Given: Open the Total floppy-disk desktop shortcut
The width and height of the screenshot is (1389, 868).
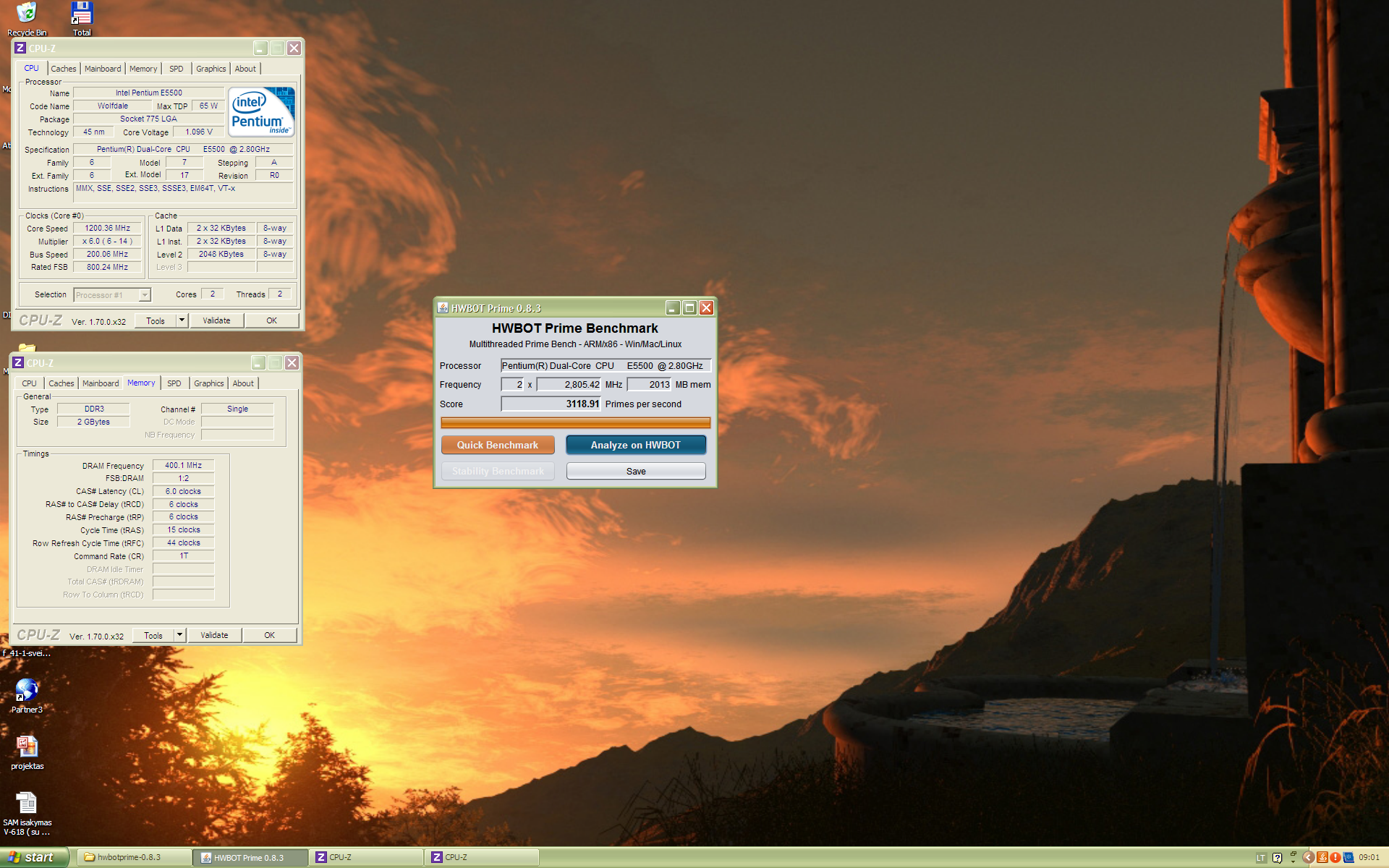Looking at the screenshot, I should [82, 19].
